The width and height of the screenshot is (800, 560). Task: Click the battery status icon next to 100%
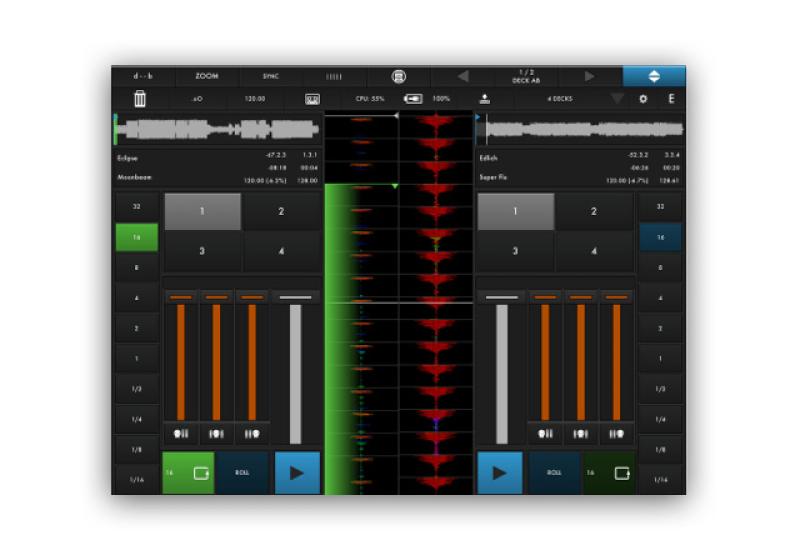click(413, 99)
